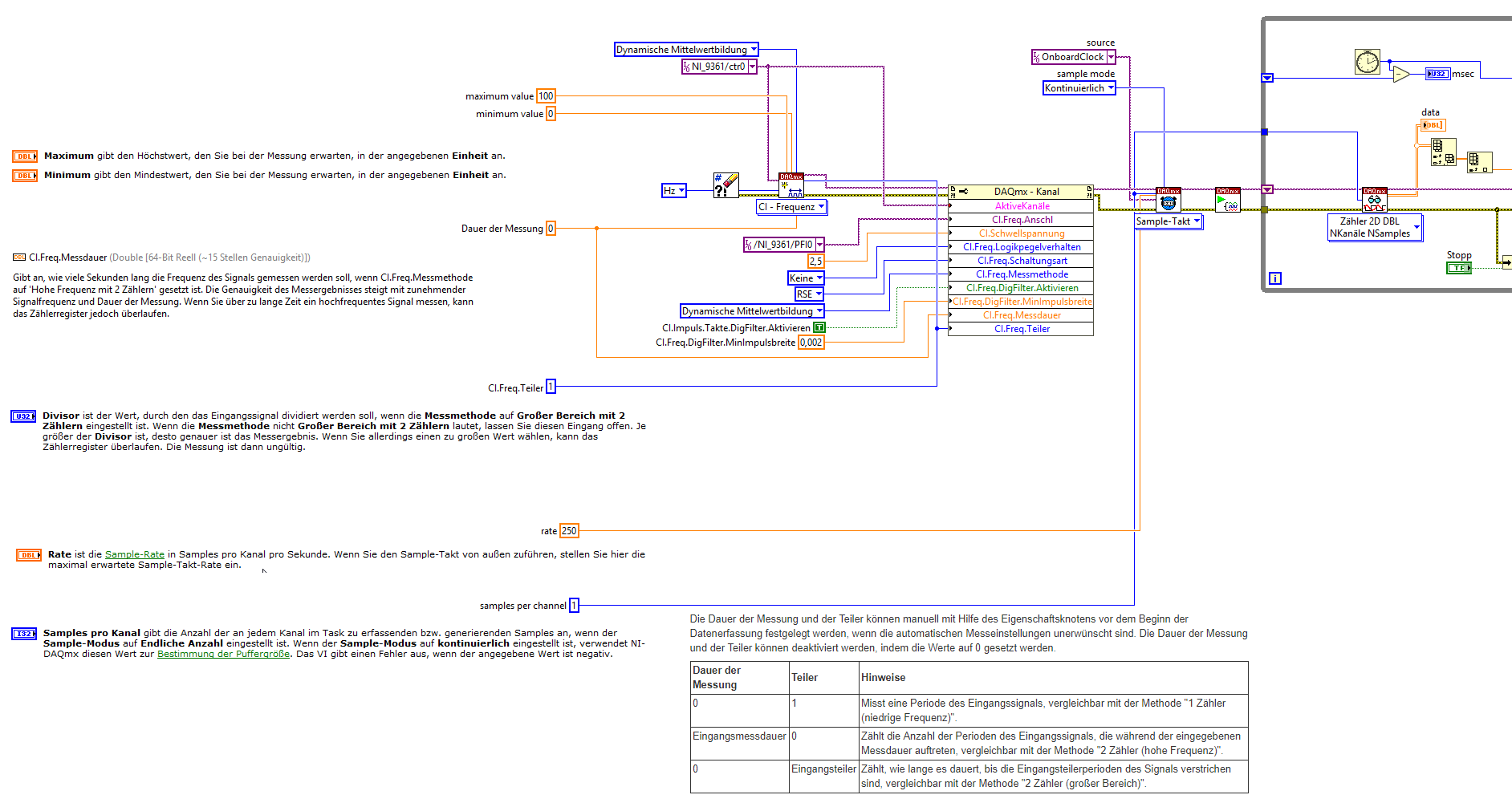Screen dimensions: 1512x799
Task: Select the CI.Freq.DigFilter.MinImpulsbreite property row
Action: click(x=1021, y=302)
